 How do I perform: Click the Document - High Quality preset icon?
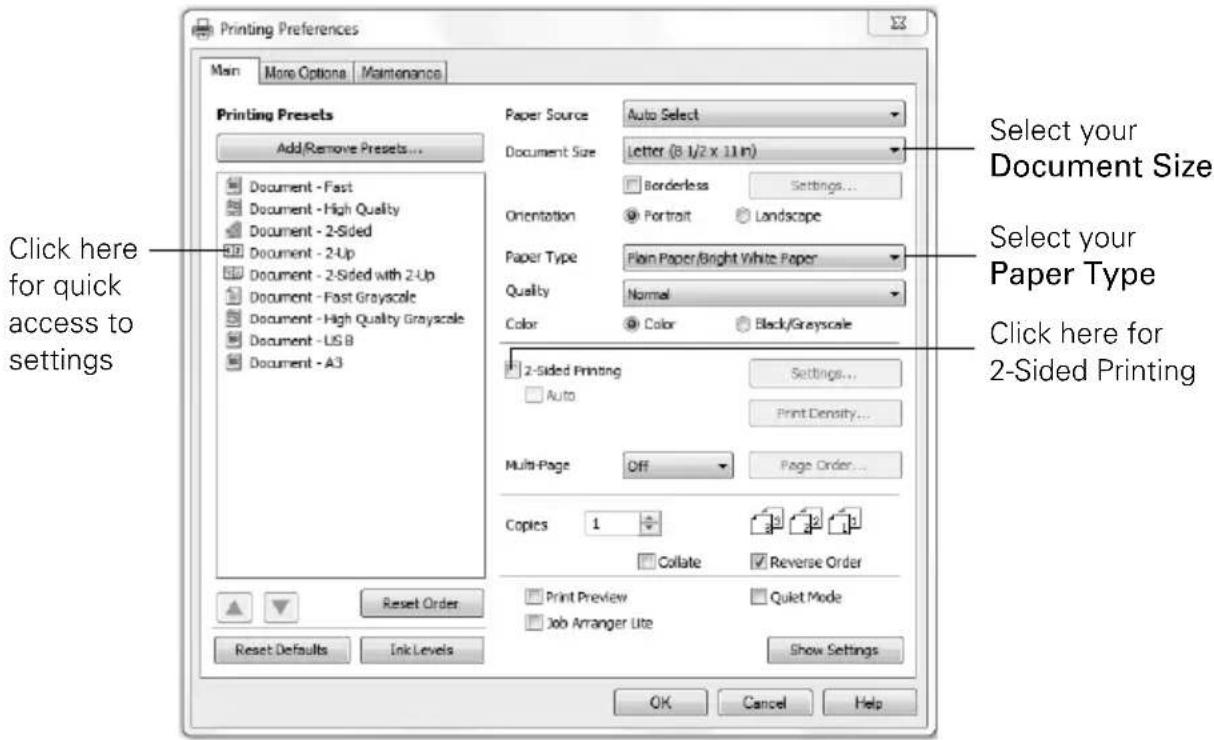click(236, 209)
